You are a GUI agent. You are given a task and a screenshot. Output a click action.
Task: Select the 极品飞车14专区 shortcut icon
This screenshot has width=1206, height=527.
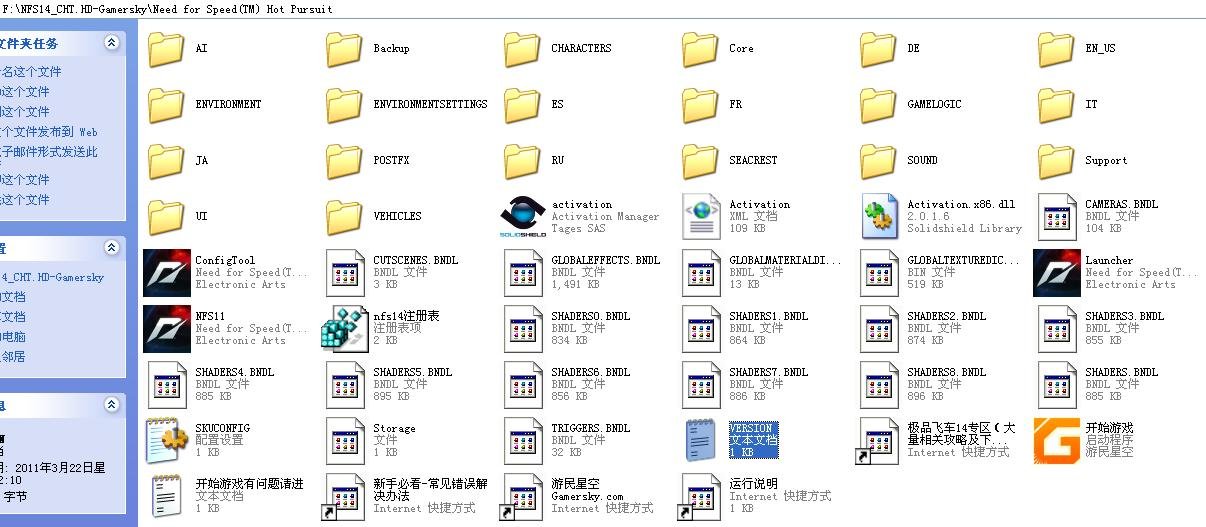point(878,441)
